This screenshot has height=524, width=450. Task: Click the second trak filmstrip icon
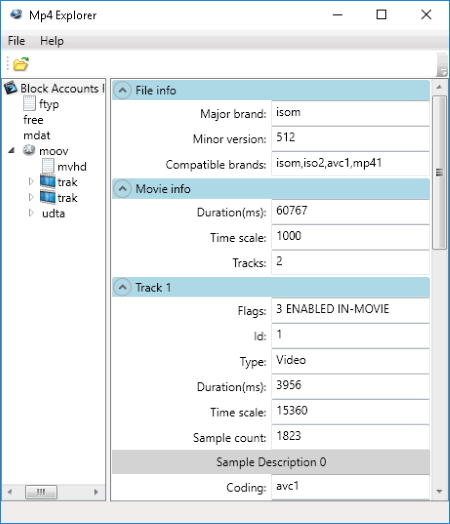click(x=47, y=197)
